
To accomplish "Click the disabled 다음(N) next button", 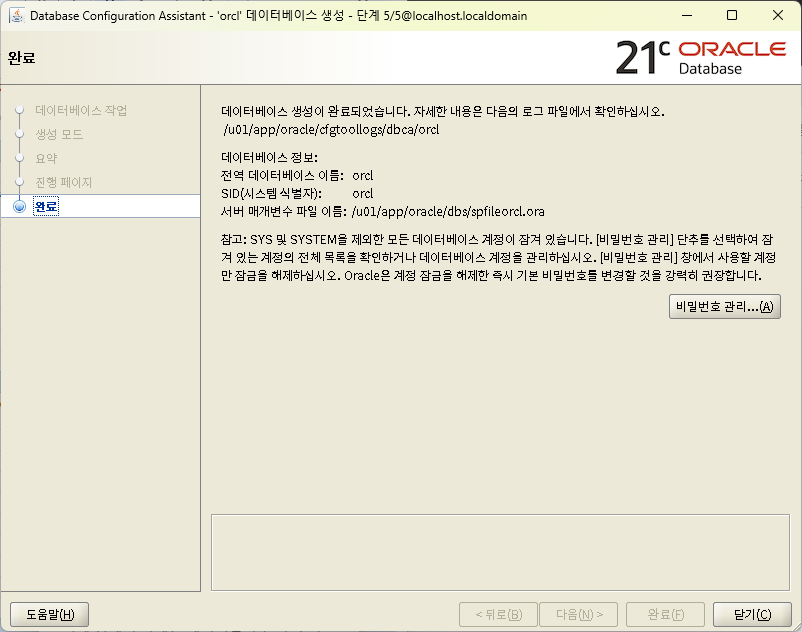I will 578,614.
